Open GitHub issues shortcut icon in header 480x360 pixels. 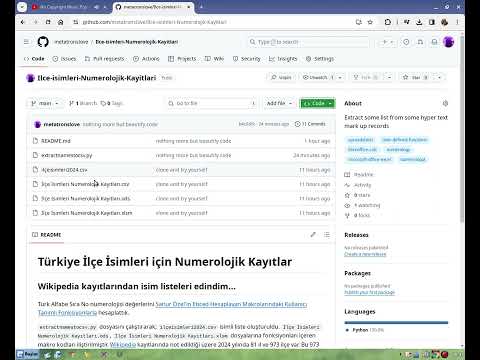tap(406, 42)
